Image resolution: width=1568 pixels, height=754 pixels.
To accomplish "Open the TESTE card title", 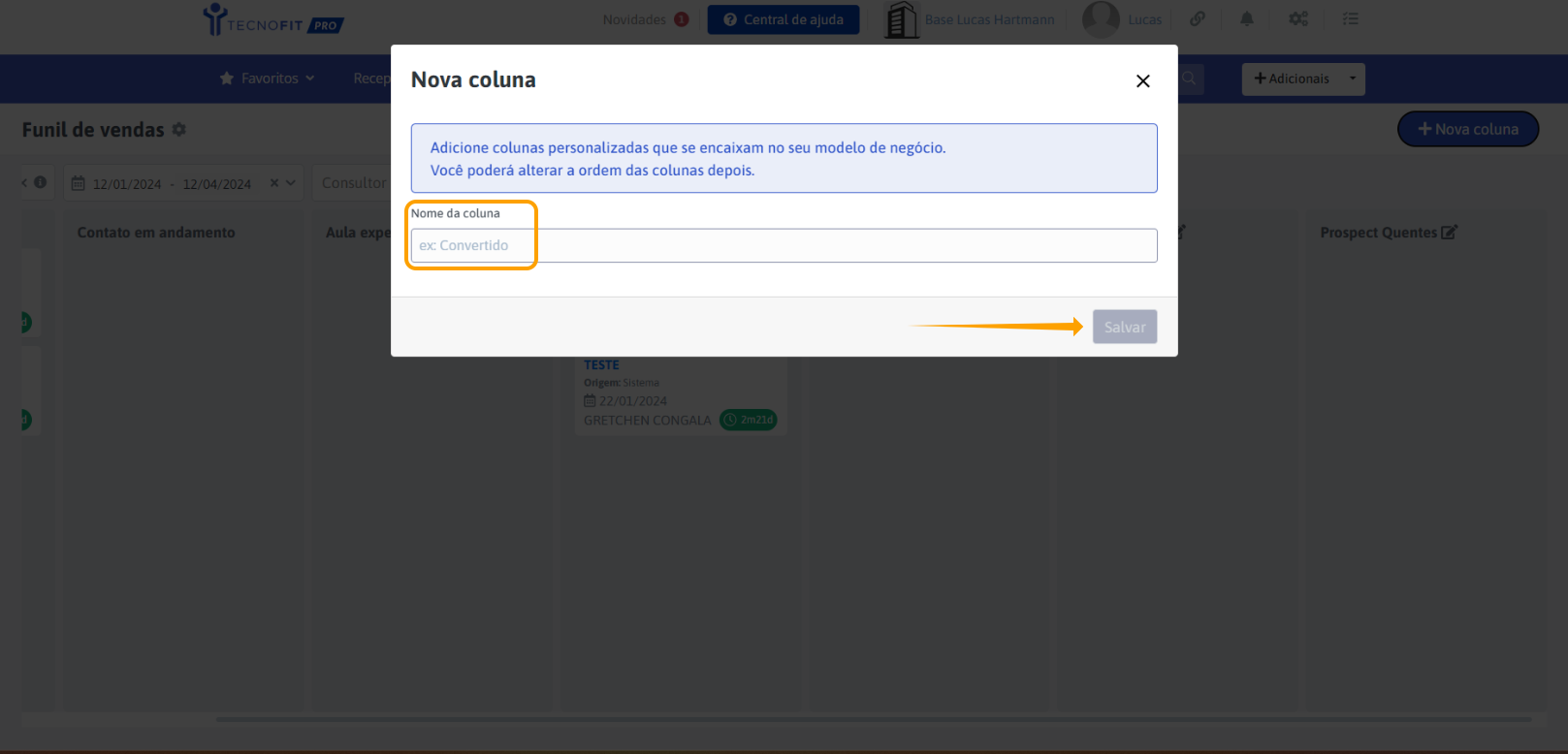I will point(601,365).
